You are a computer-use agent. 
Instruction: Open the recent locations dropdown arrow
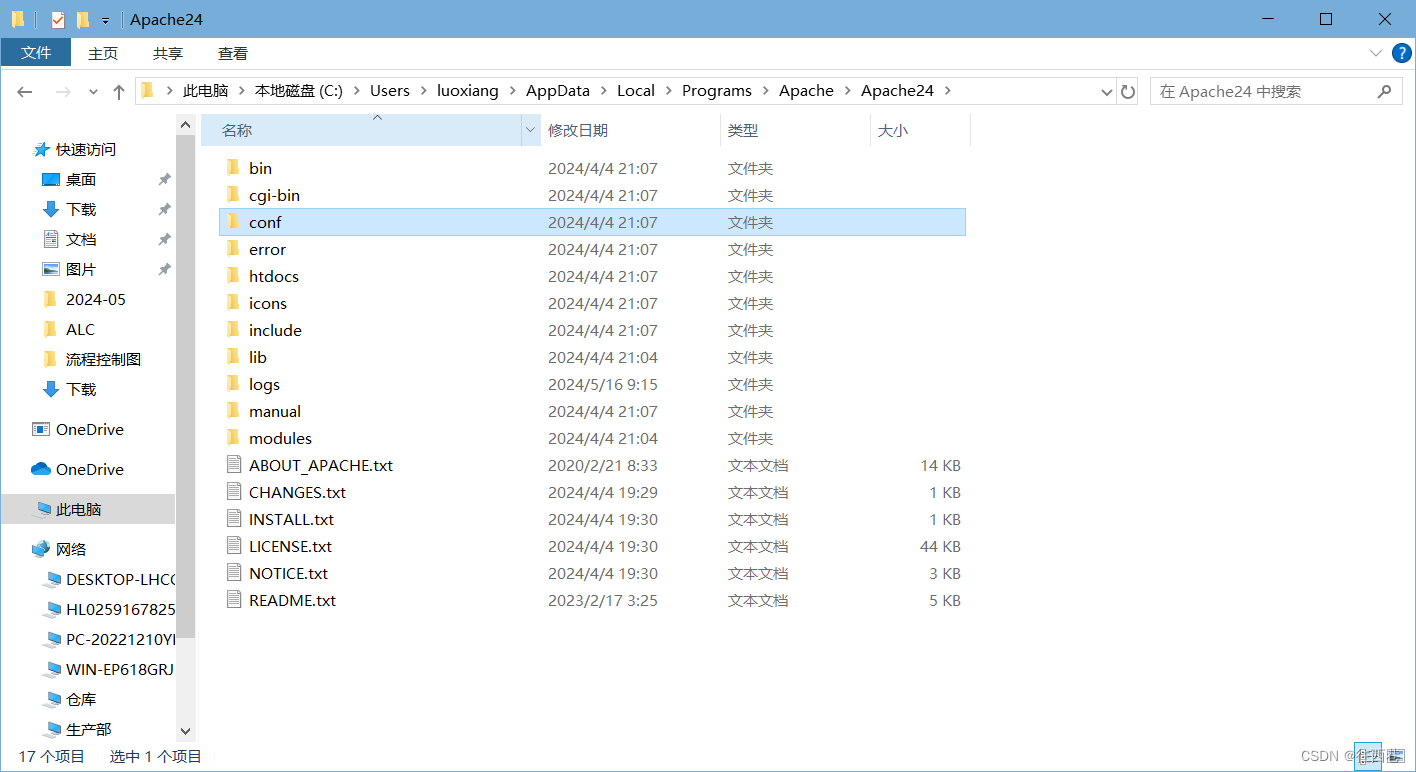click(93, 92)
